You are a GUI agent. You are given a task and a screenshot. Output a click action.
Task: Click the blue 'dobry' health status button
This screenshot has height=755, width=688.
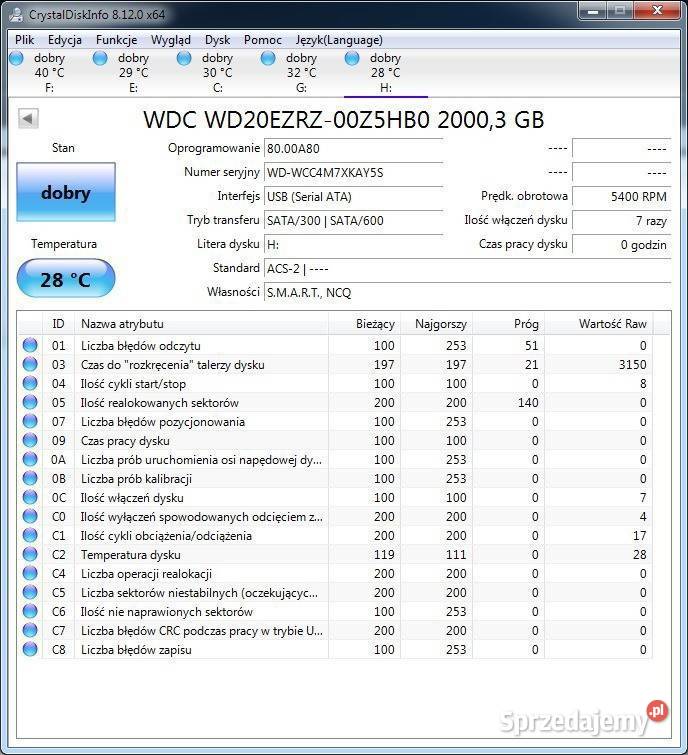pyautogui.click(x=66, y=192)
